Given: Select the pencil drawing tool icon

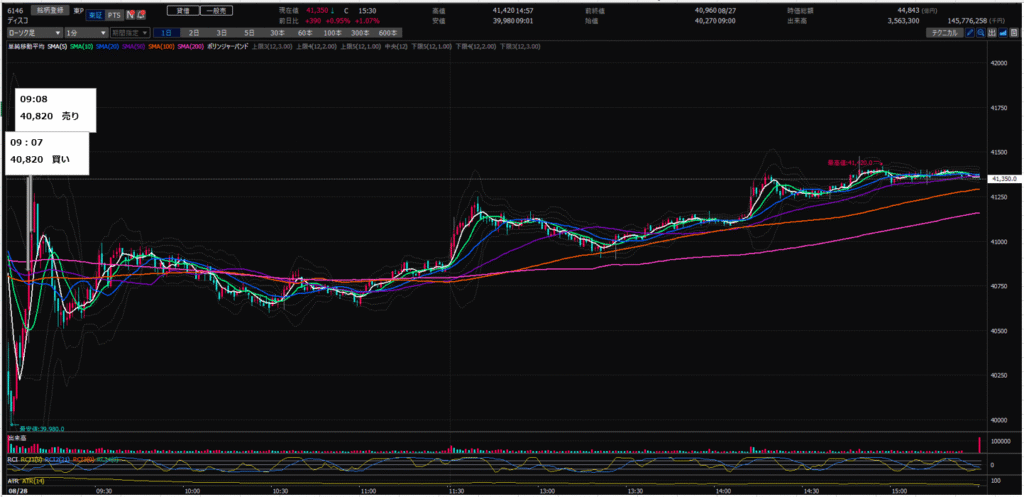Looking at the screenshot, I should coord(970,32).
